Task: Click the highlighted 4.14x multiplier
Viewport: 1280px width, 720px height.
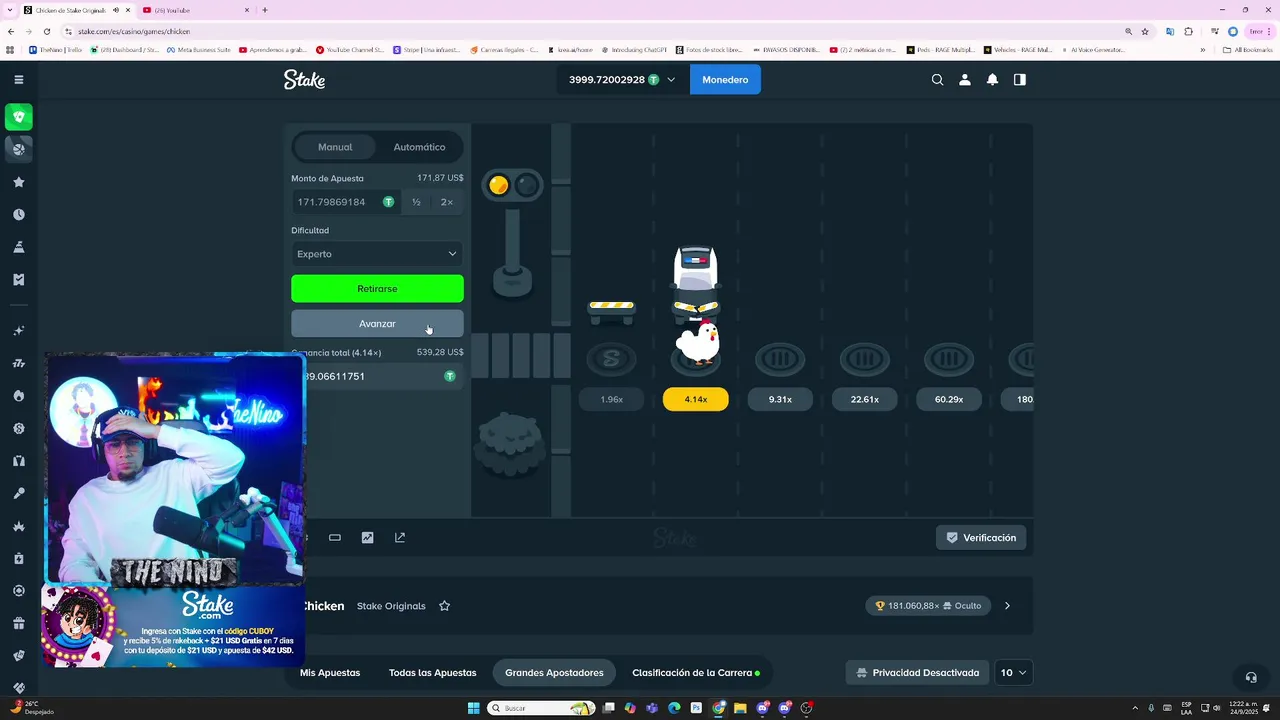Action: [696, 399]
